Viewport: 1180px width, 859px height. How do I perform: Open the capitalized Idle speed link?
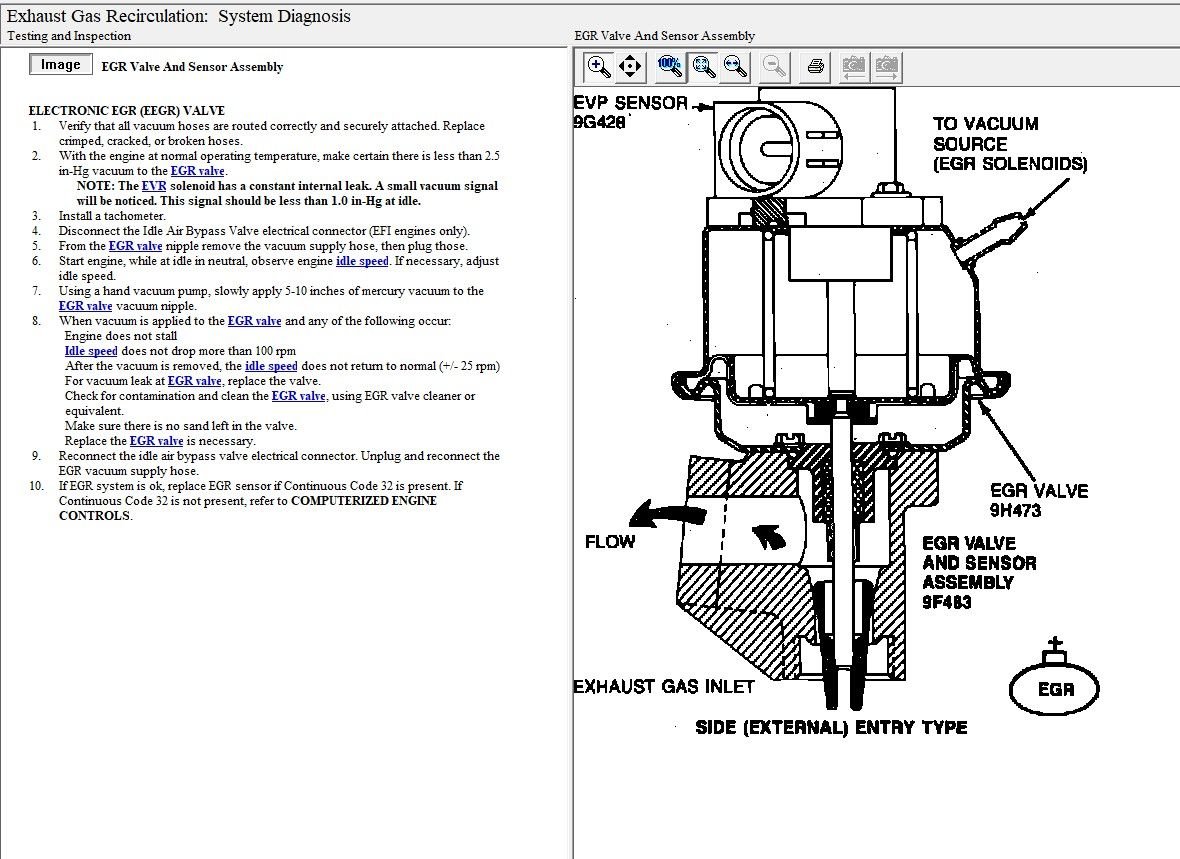click(91, 351)
